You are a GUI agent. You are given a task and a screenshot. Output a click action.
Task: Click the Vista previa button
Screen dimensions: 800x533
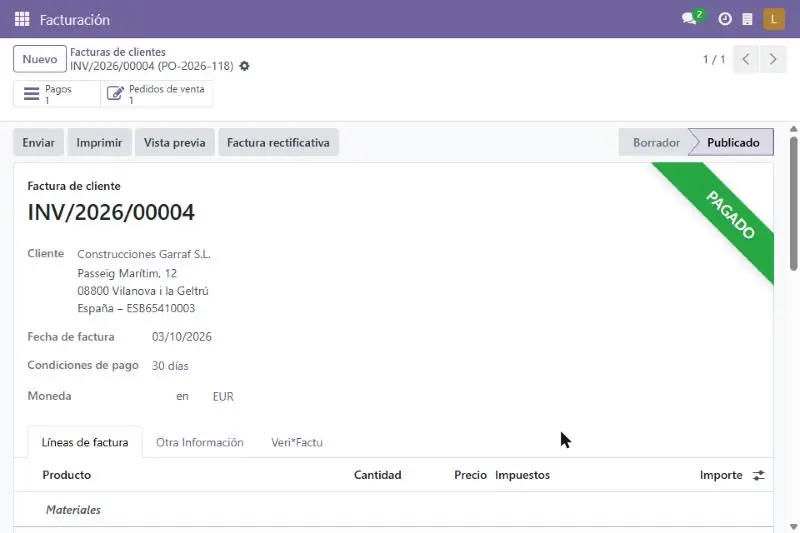pyautogui.click(x=174, y=142)
